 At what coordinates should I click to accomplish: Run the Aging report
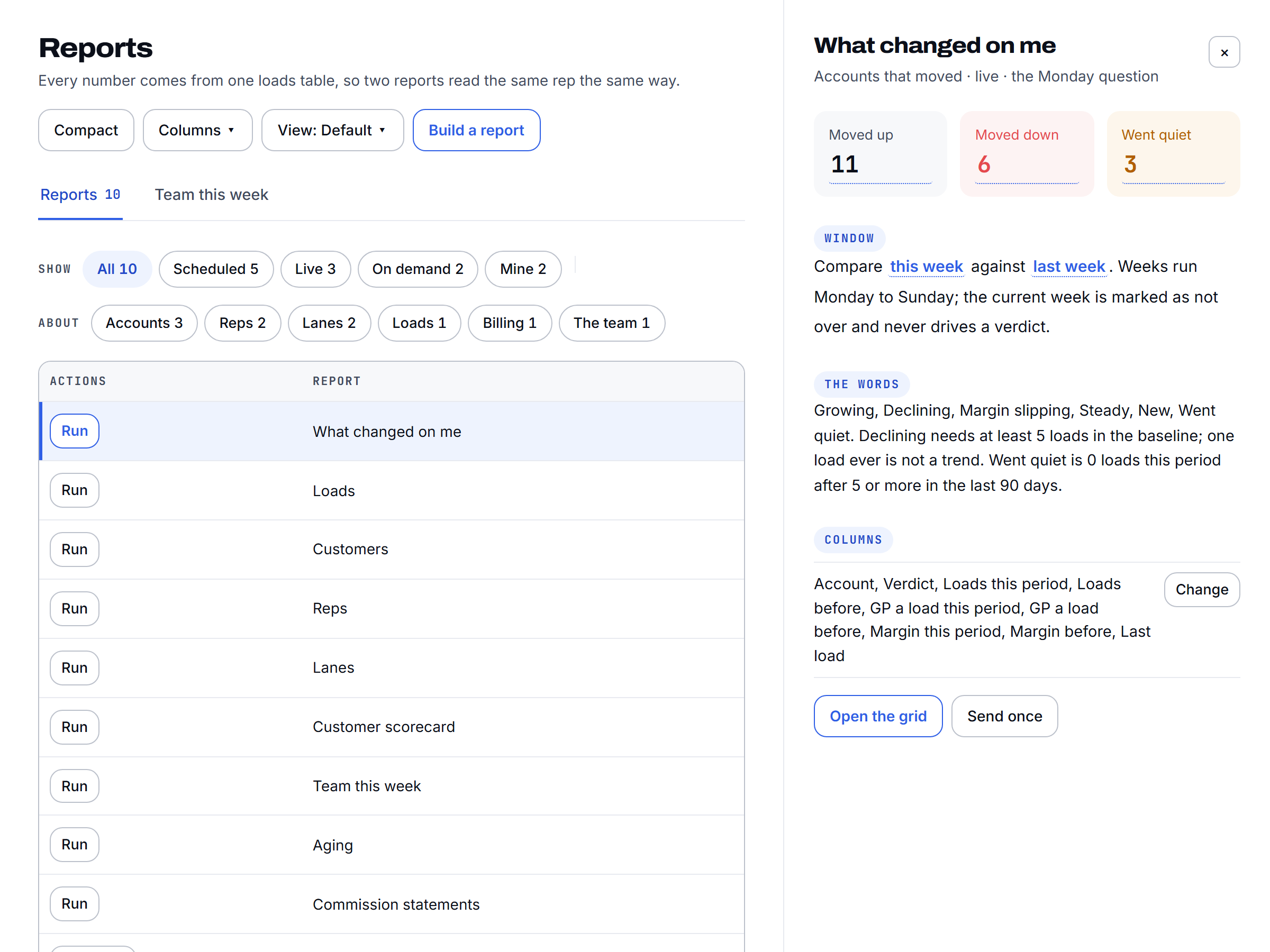pos(75,845)
